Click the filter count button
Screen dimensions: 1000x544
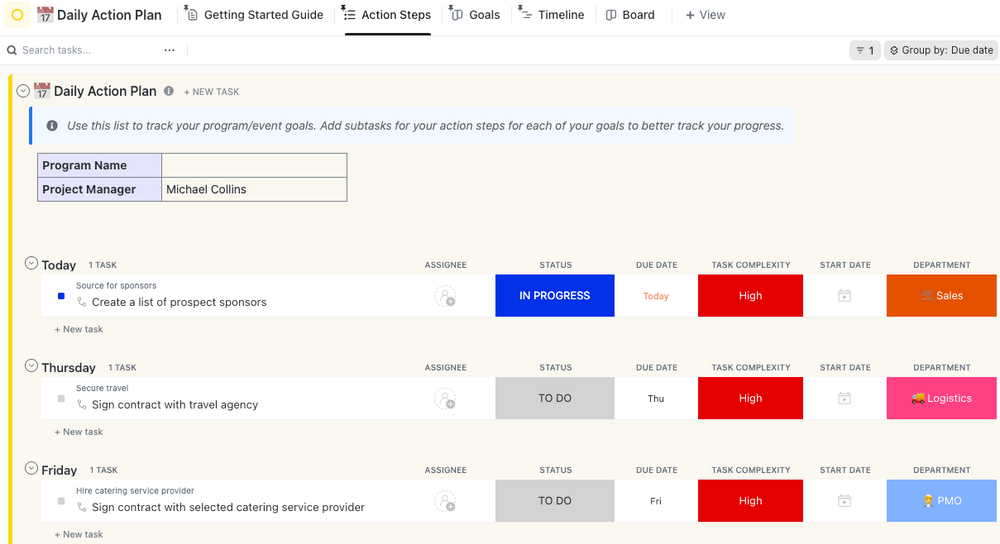(x=864, y=50)
